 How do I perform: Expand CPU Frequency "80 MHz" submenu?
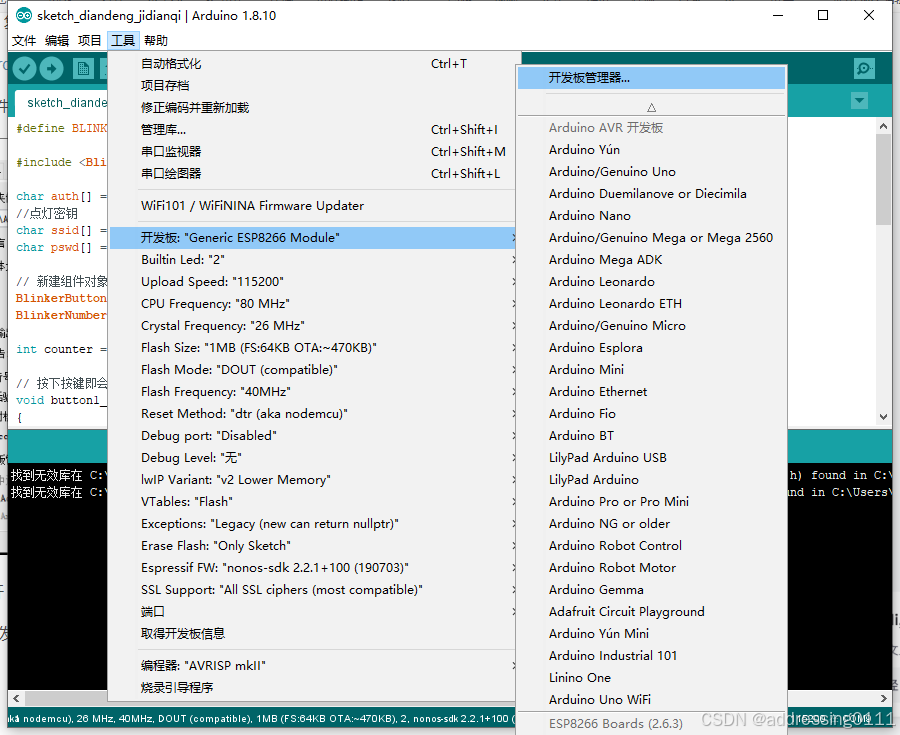312,304
